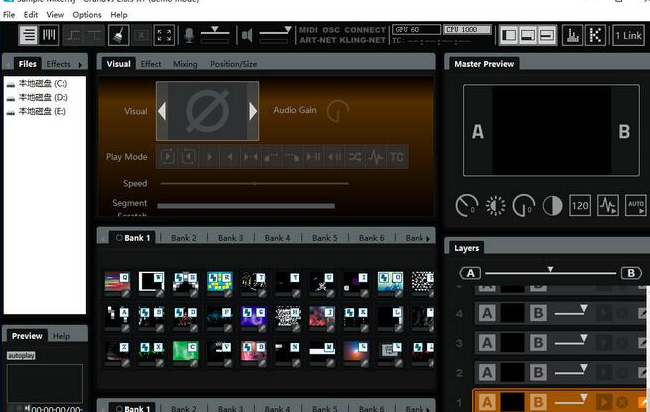Assign layer 3 to side B
The width and height of the screenshot is (650, 412).
(538, 343)
